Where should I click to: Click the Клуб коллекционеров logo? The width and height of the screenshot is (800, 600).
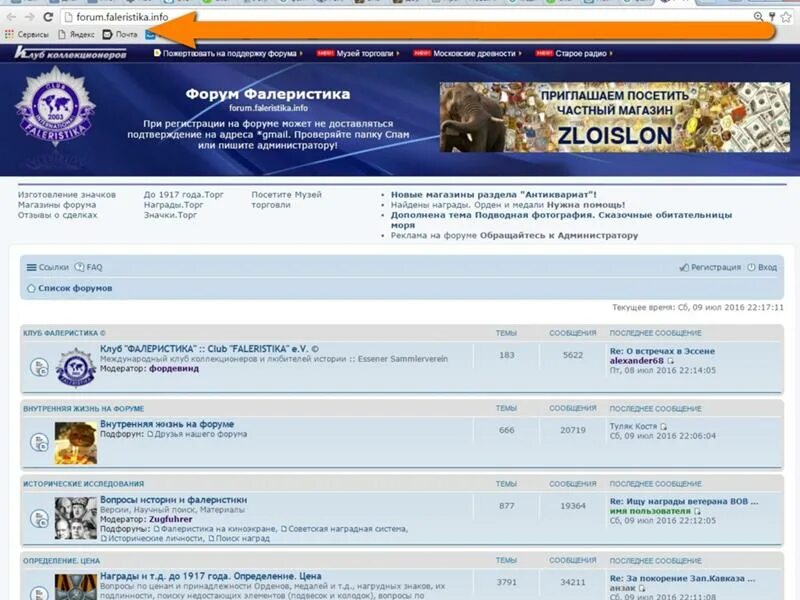pos(70,53)
